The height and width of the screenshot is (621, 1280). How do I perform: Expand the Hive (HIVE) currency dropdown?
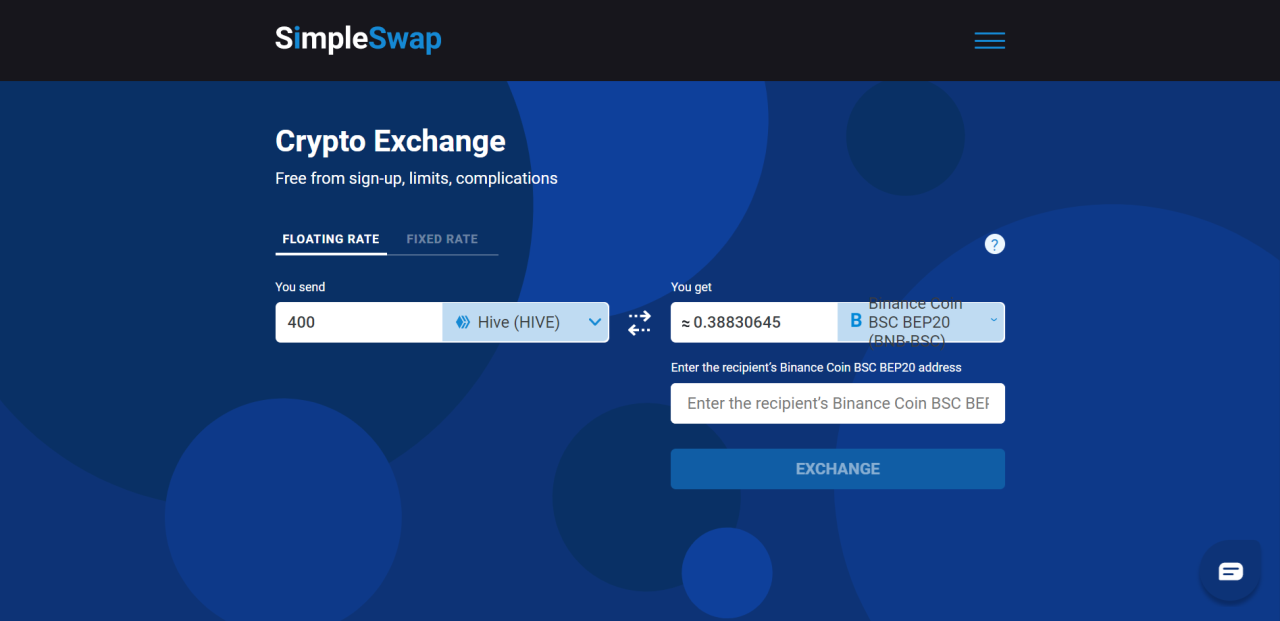(526, 322)
